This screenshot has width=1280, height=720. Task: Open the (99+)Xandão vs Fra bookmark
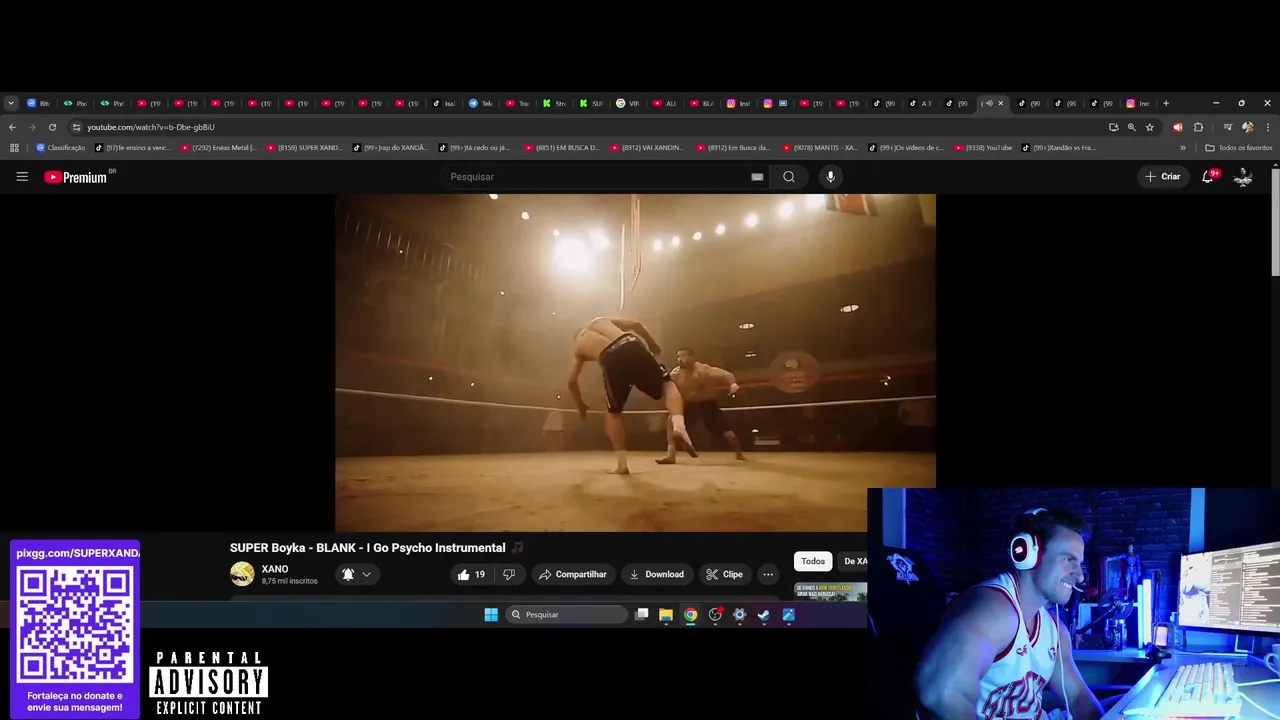(x=1060, y=148)
